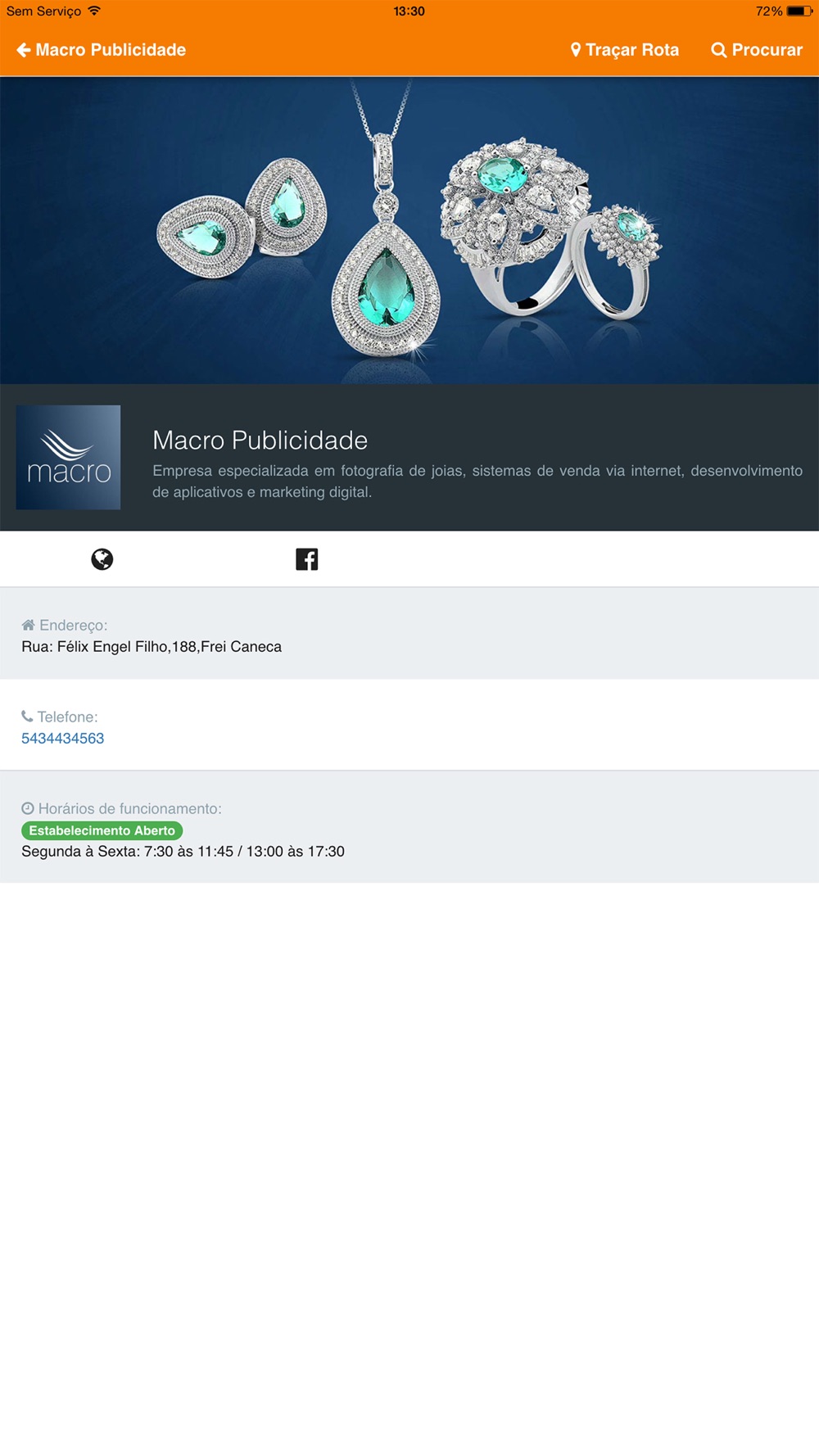Tap the Macro Publicidade company title
The image size is (819, 1456).
click(260, 441)
